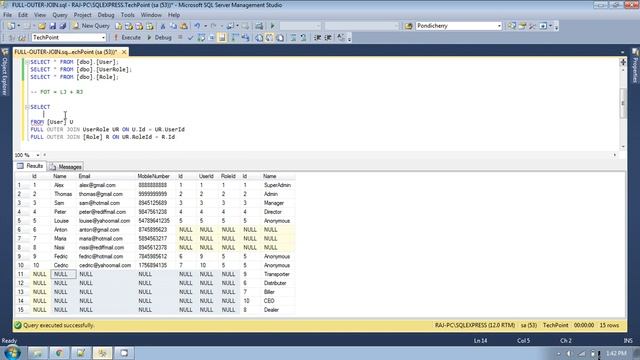This screenshot has height=360, width=640.
Task: Click Specify Values for Template Parameters icon
Action: (x=341, y=38)
